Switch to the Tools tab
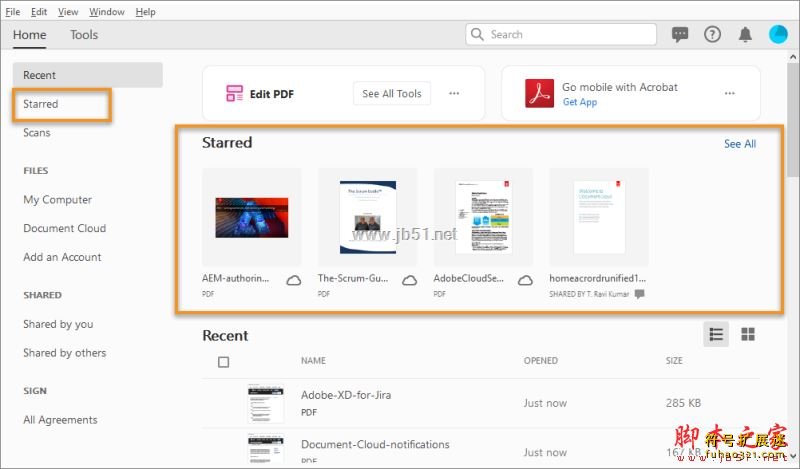This screenshot has width=800, height=469. click(84, 35)
